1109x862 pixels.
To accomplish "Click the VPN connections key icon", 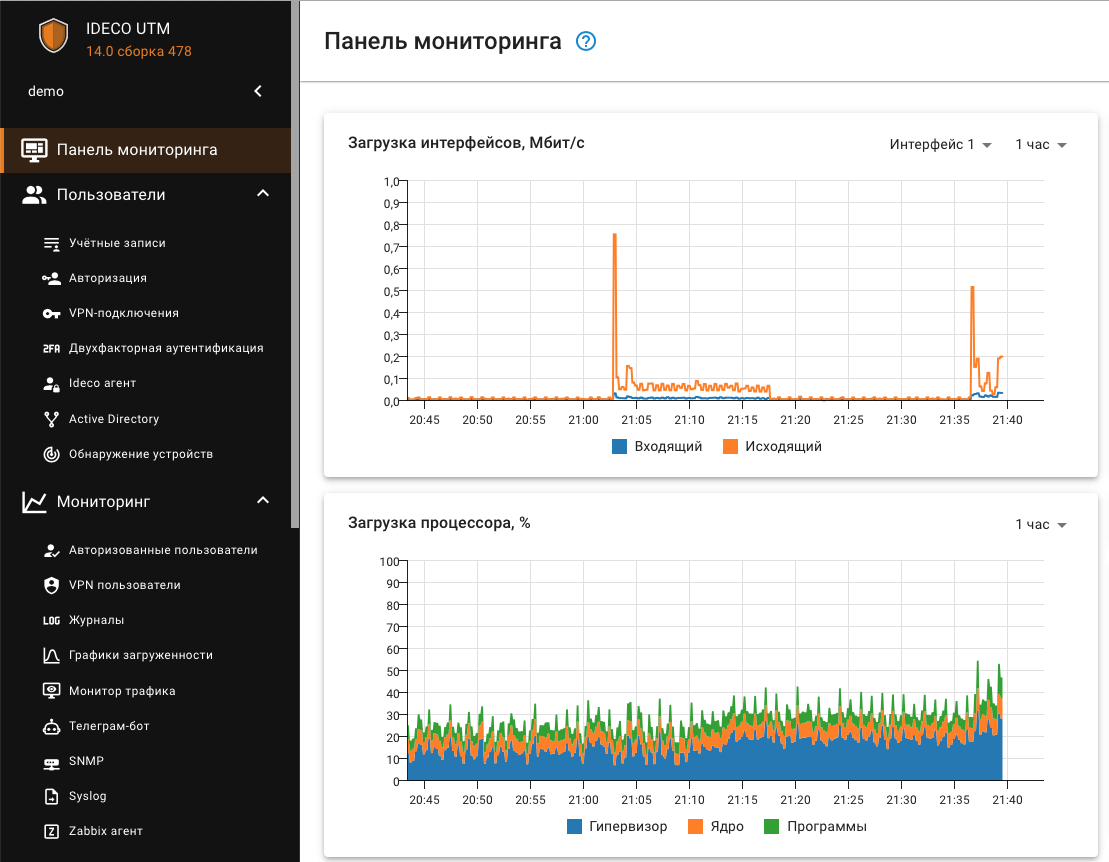I will click(52, 313).
